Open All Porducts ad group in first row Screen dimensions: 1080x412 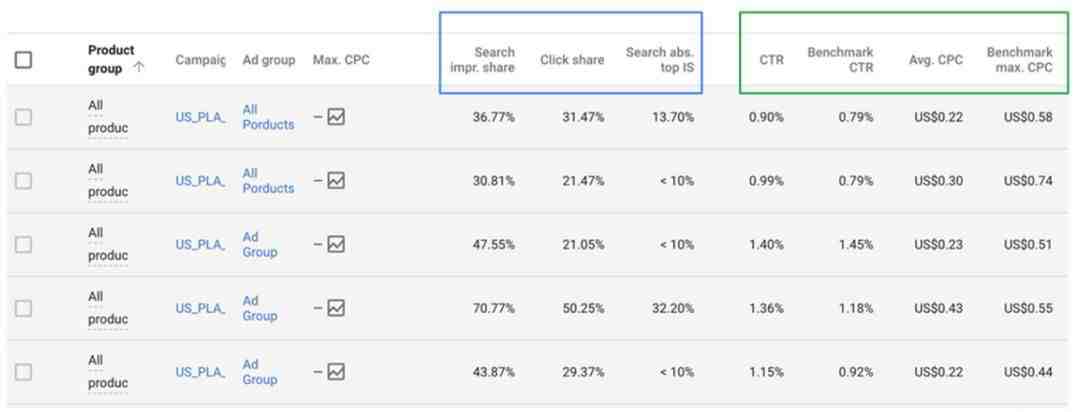[x=268, y=117]
